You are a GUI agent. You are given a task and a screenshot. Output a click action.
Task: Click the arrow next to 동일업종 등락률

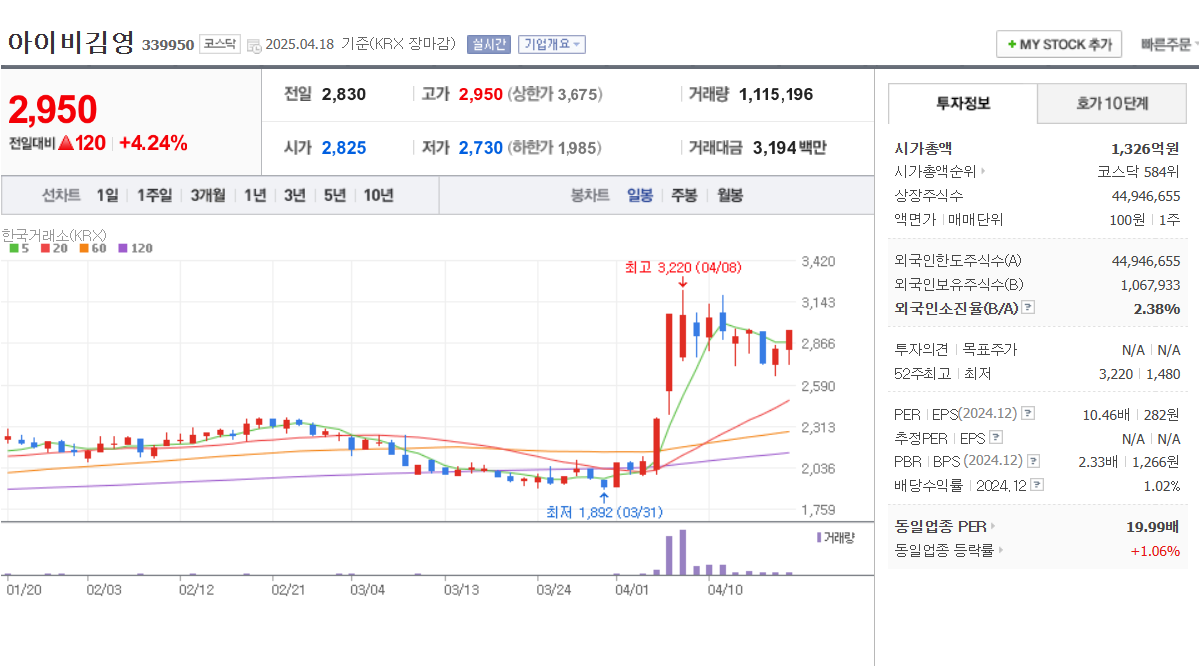click(x=1000, y=550)
